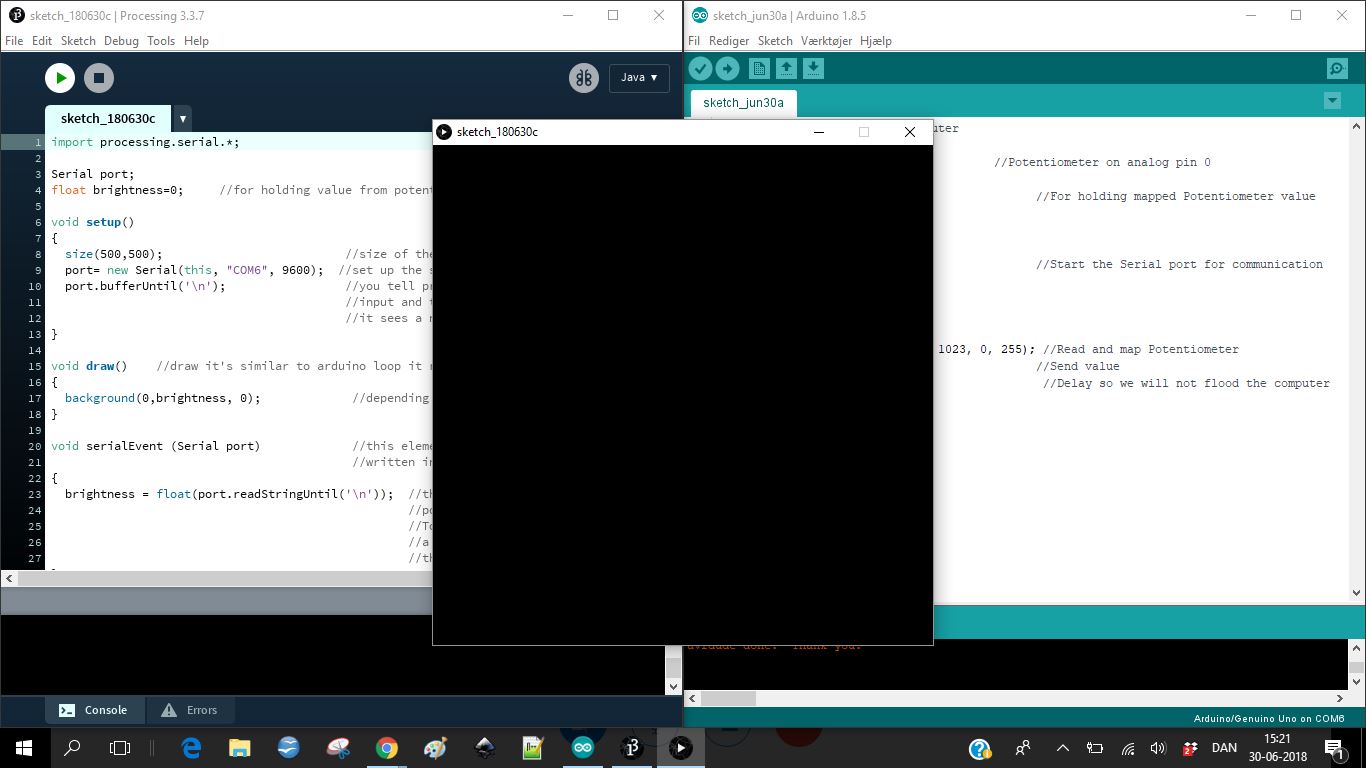This screenshot has width=1366, height=768.
Task: Select the sketch_jun30a tab in Arduino
Action: click(743, 102)
